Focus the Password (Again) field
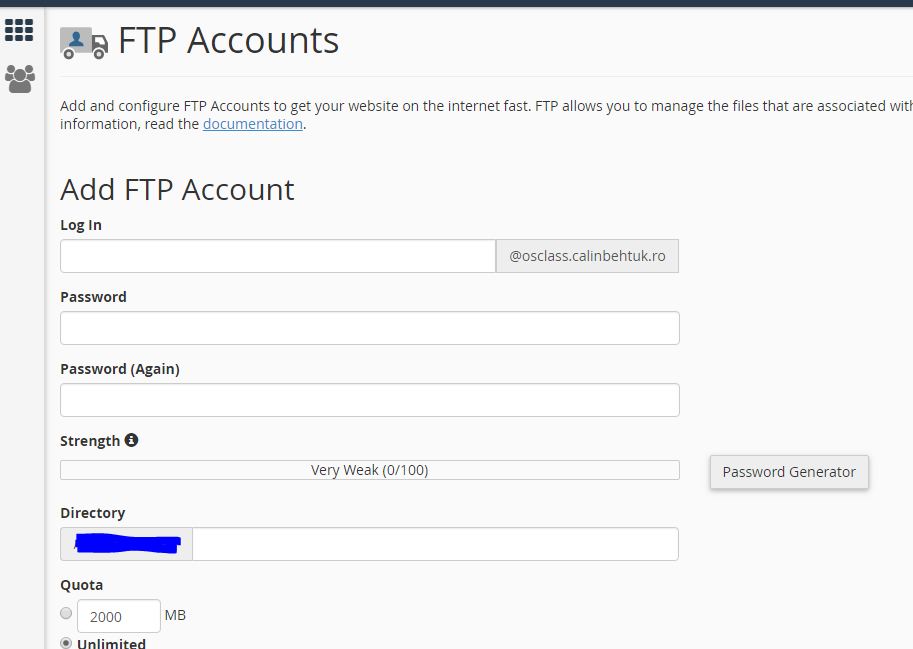913x649 pixels. pyautogui.click(x=369, y=400)
